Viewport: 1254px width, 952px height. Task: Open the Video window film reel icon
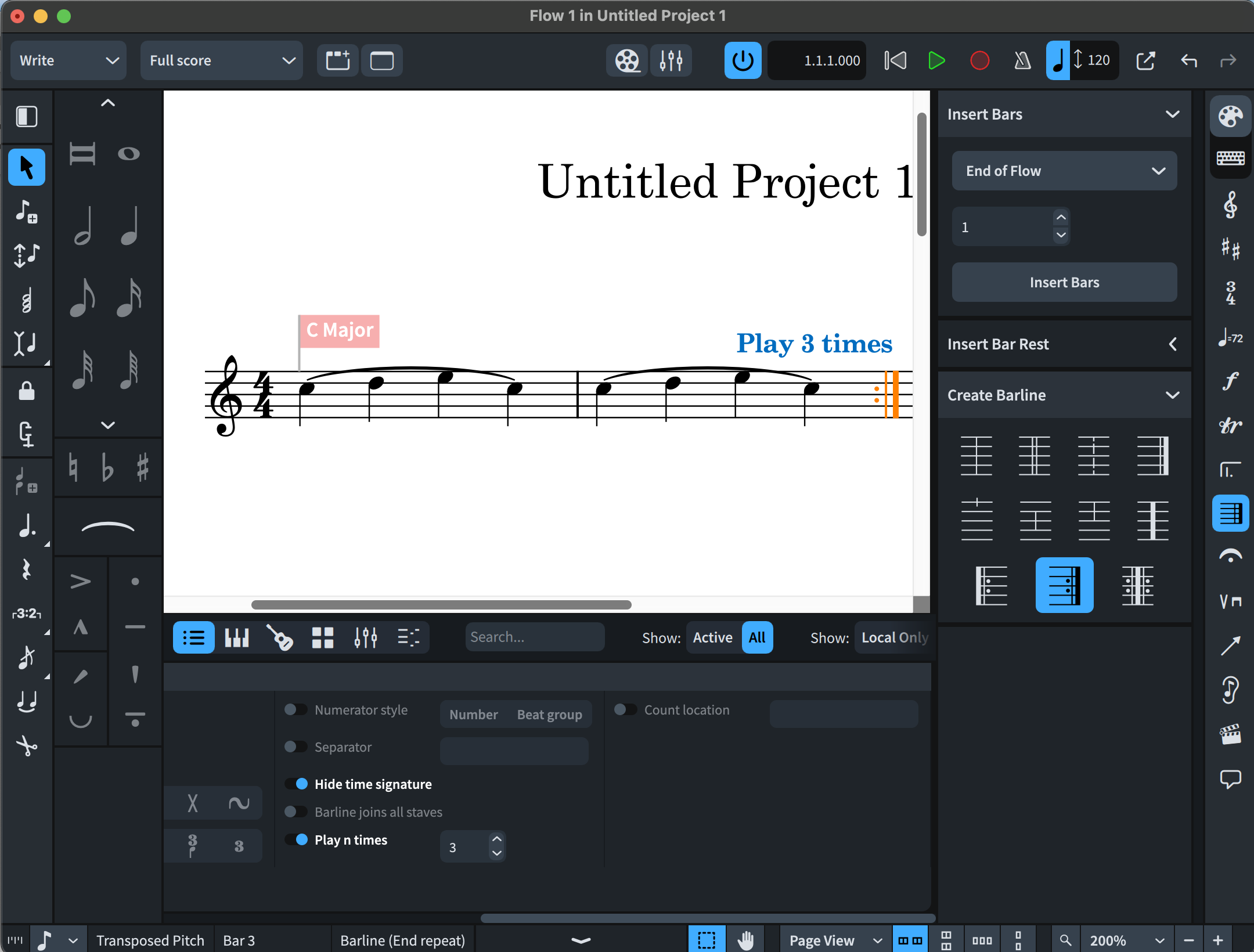point(627,60)
